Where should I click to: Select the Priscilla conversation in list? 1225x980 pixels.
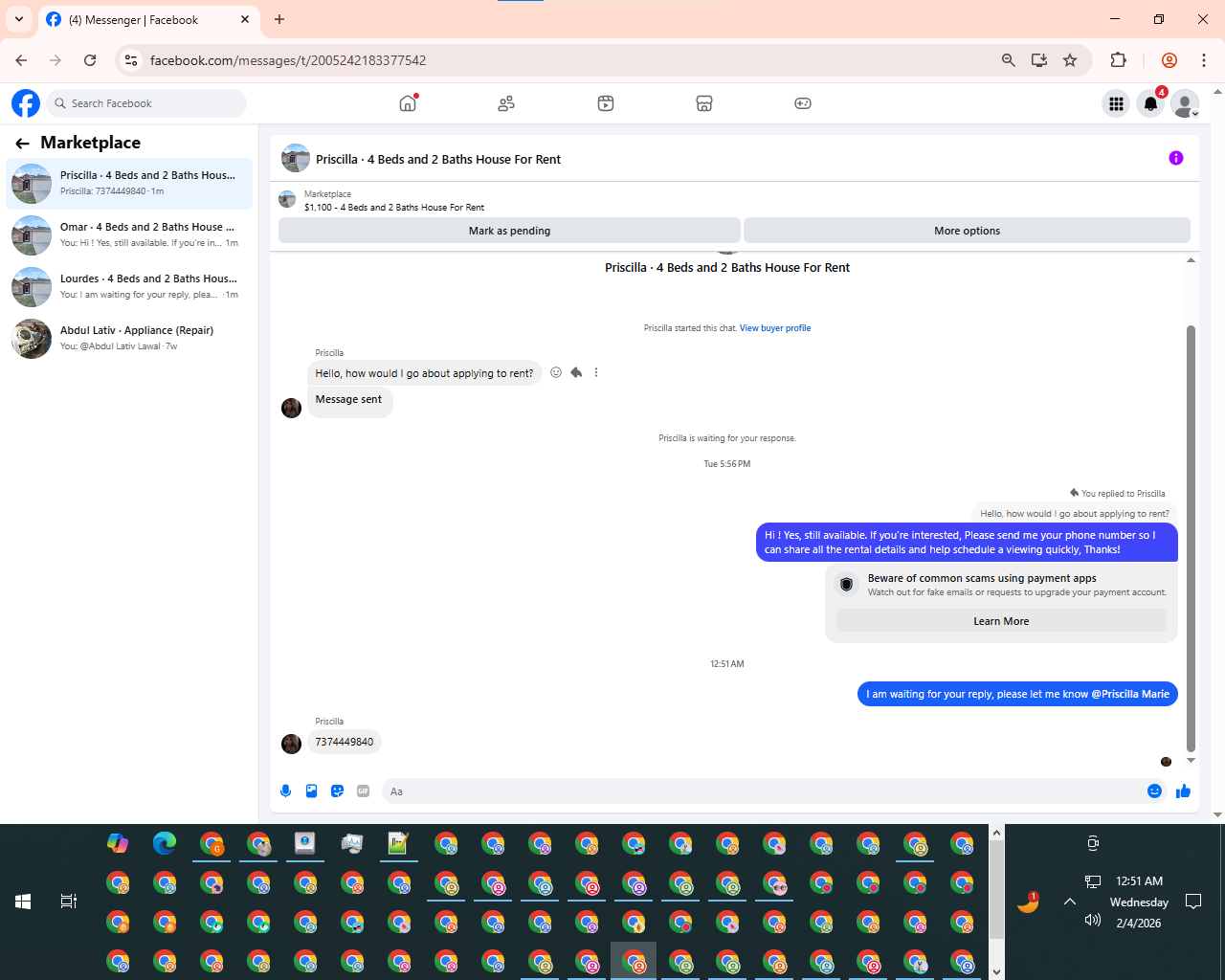[129, 183]
